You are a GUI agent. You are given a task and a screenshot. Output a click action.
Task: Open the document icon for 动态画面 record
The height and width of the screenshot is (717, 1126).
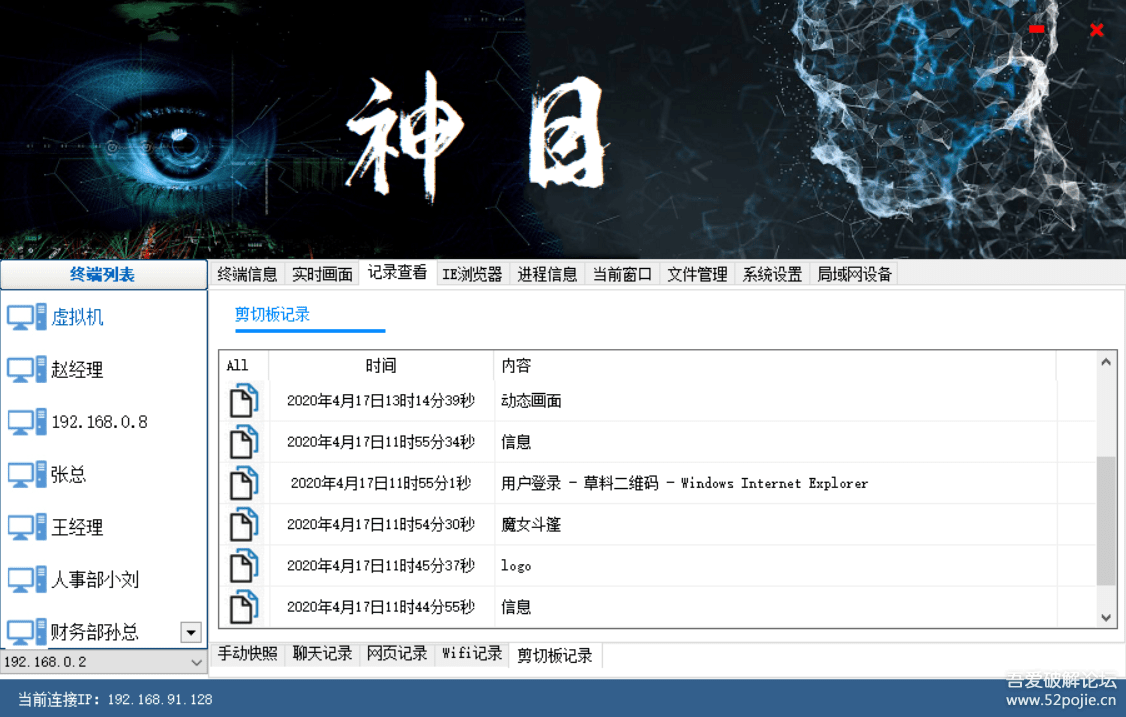[243, 400]
